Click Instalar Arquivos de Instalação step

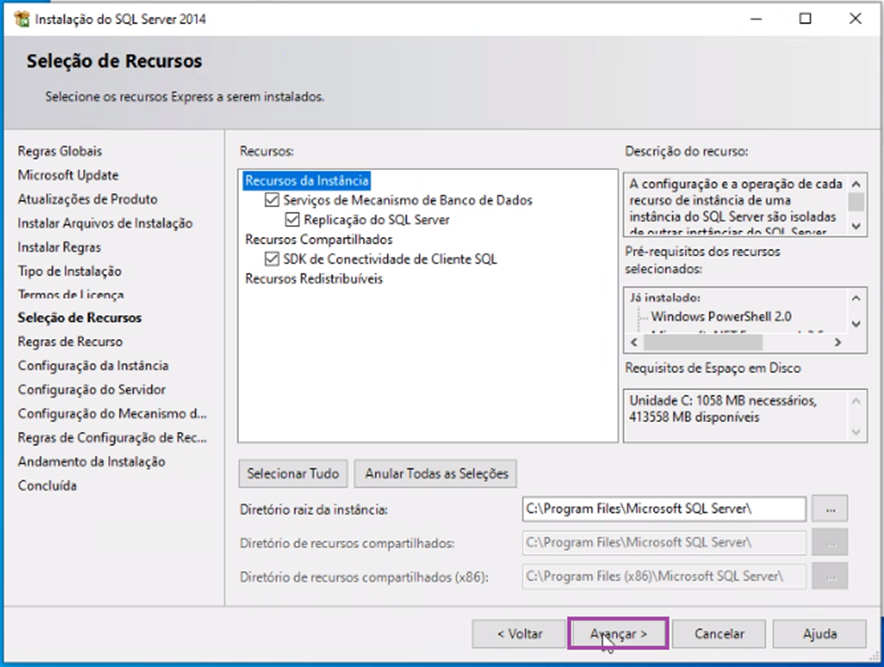click(105, 223)
